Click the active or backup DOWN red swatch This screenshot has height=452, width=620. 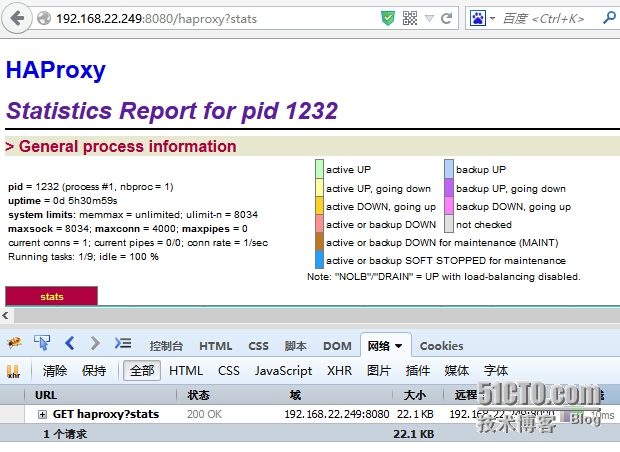click(319, 224)
